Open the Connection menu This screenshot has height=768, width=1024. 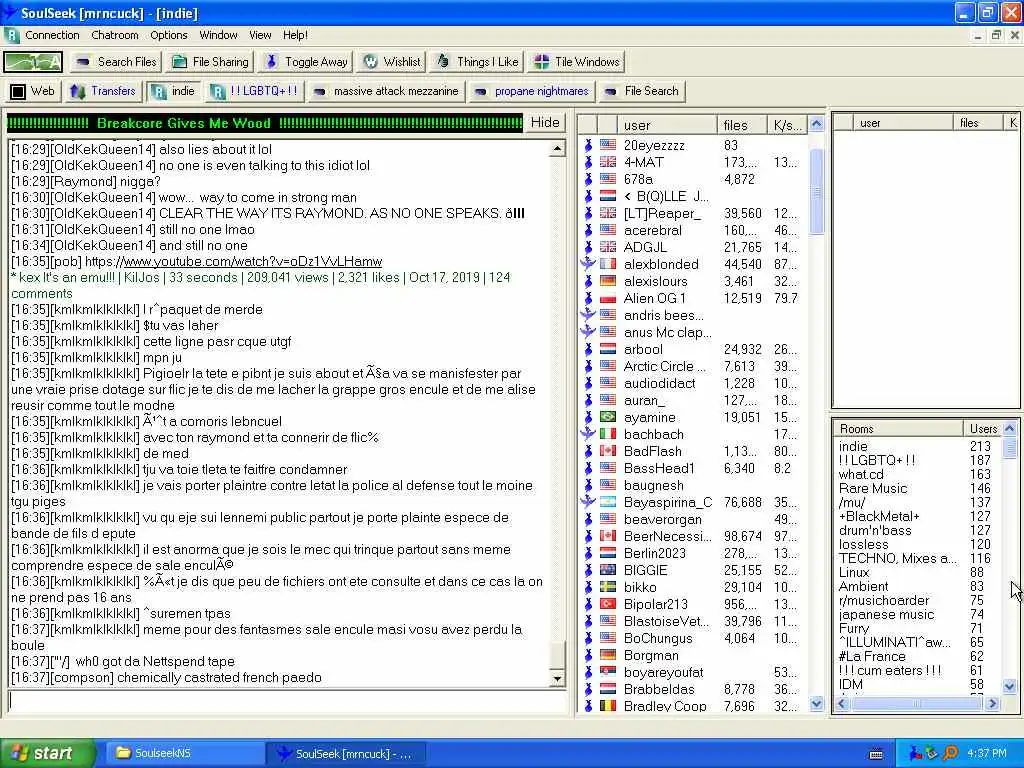[x=52, y=35]
